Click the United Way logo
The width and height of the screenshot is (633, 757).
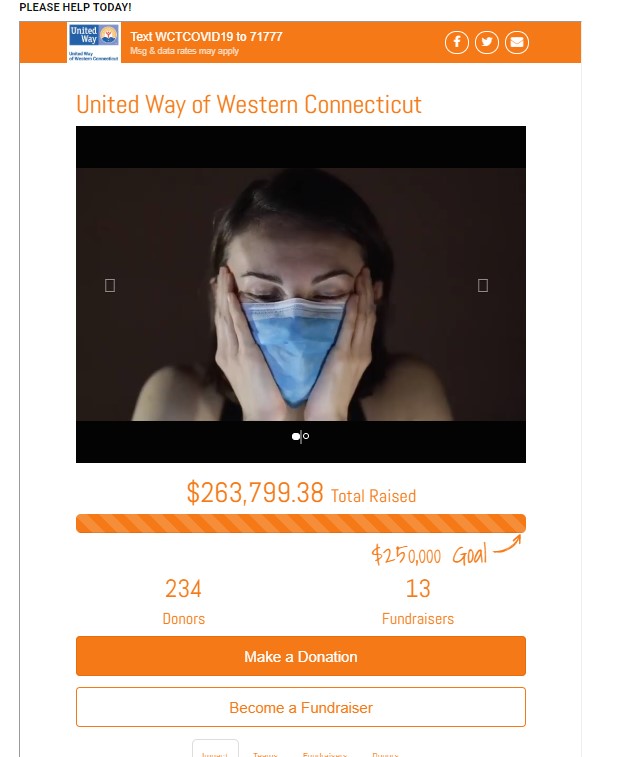coord(94,42)
